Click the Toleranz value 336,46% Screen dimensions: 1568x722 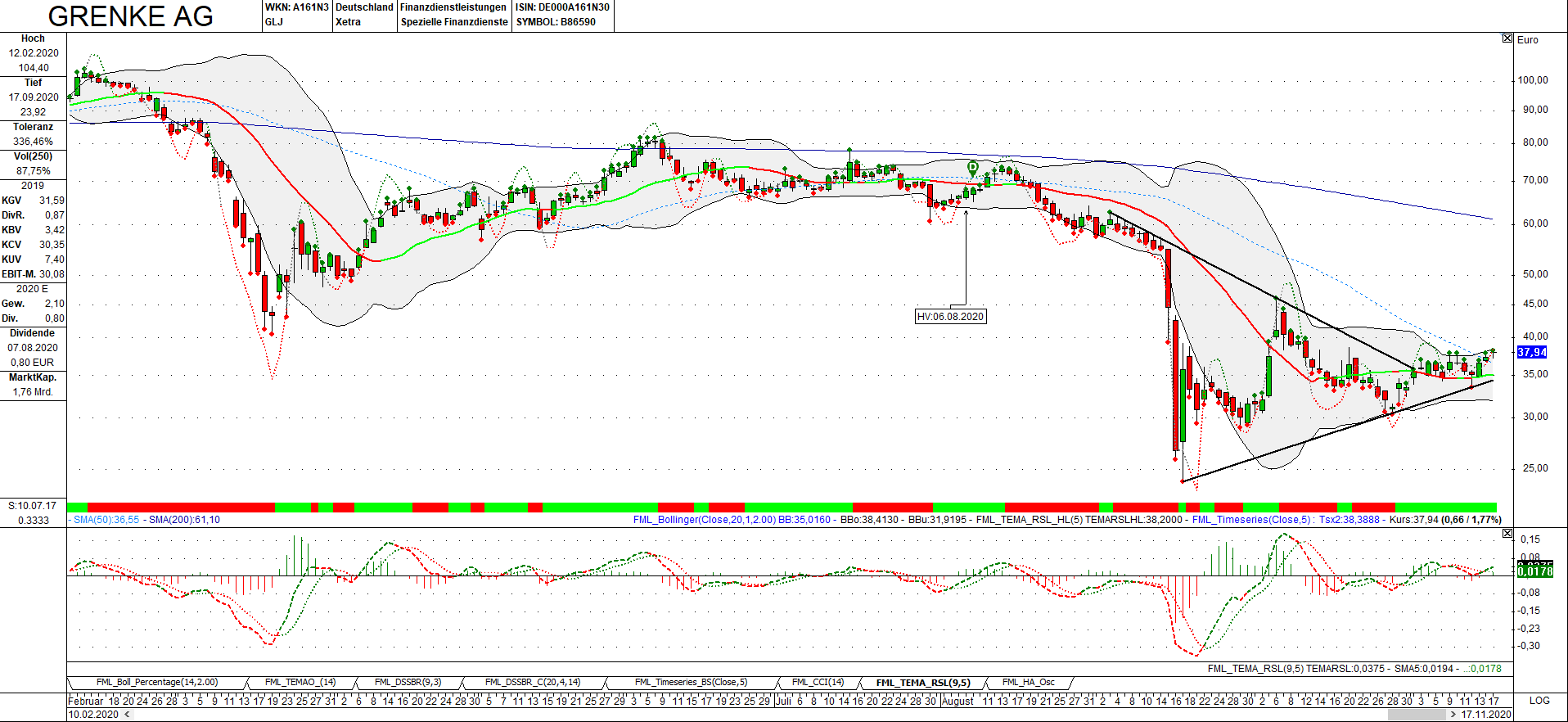(34, 142)
